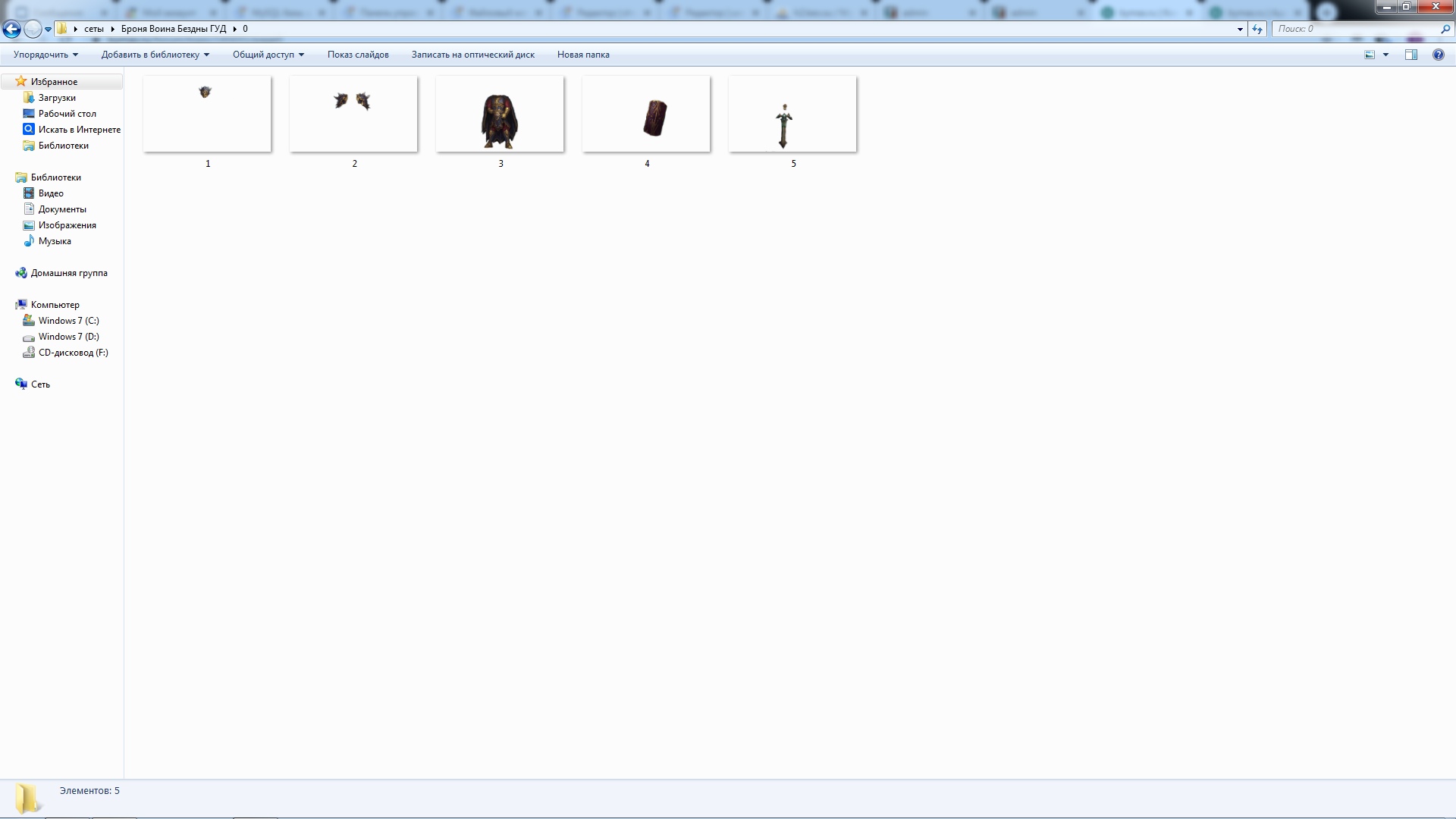Click Записать на оптический диск
1456x819 pixels.
[x=472, y=55]
